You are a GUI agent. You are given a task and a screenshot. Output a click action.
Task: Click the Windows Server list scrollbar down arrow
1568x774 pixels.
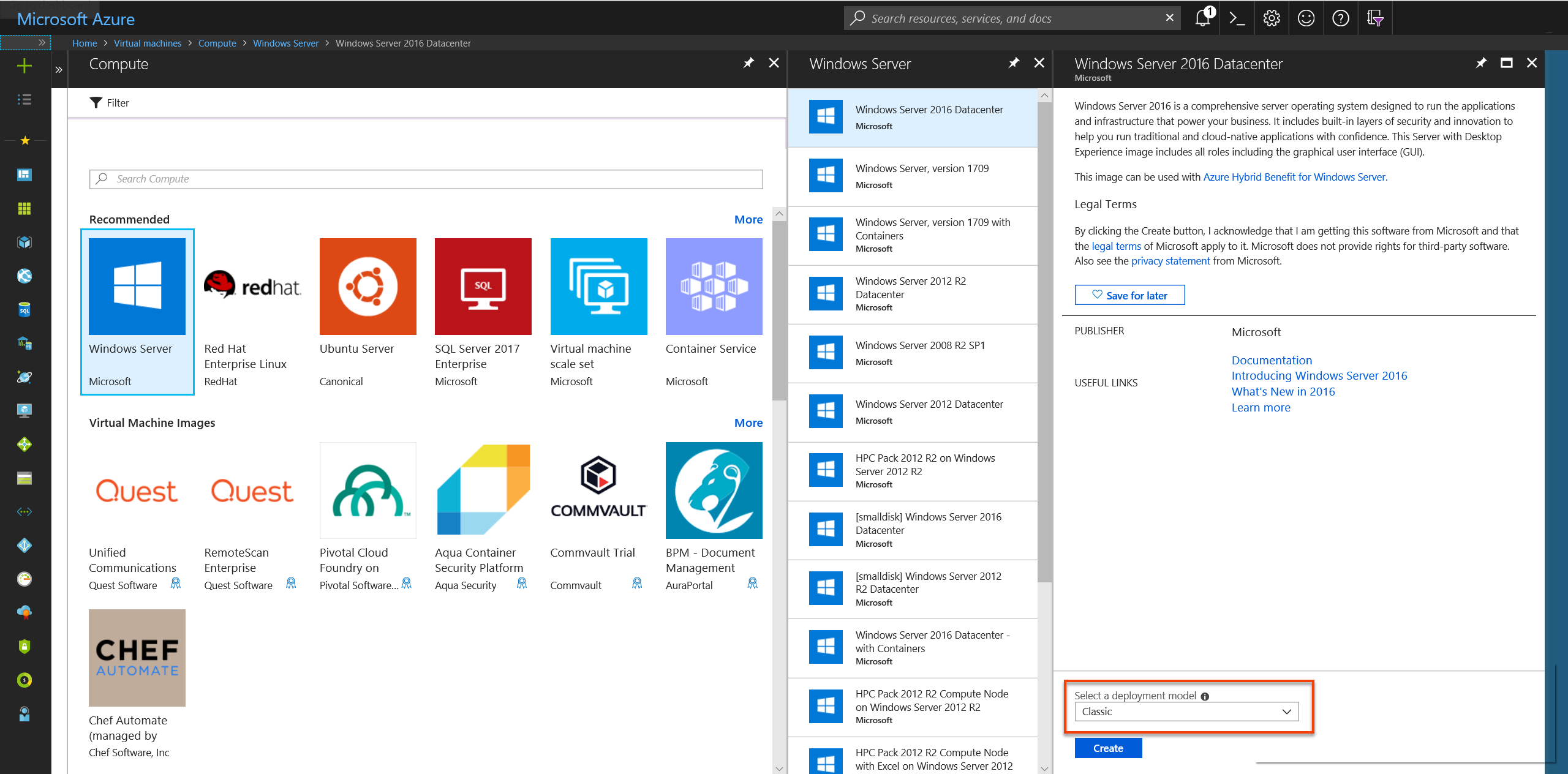(x=1044, y=768)
